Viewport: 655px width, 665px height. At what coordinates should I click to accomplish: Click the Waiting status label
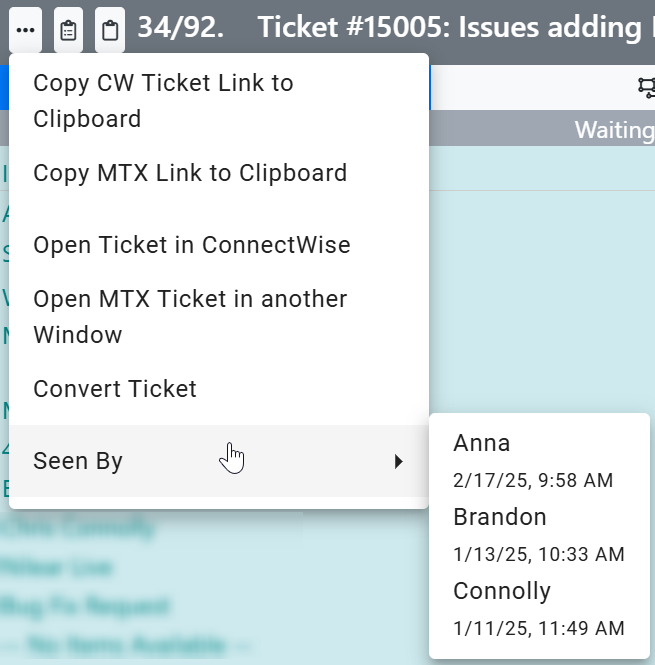tap(614, 130)
